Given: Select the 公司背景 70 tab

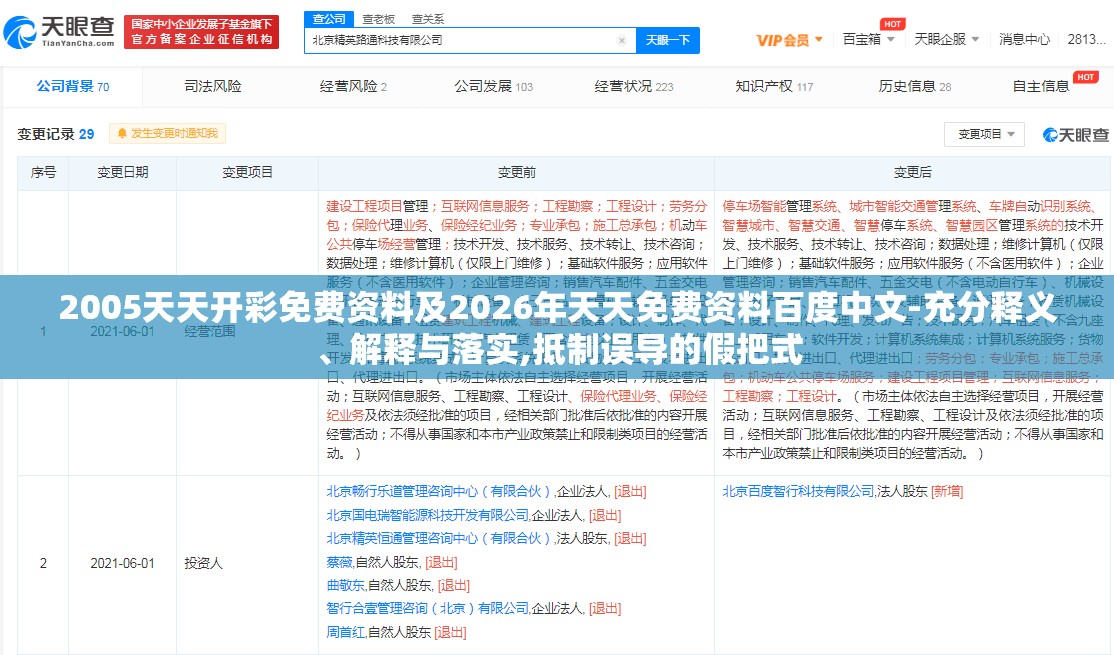Looking at the screenshot, I should point(72,87).
